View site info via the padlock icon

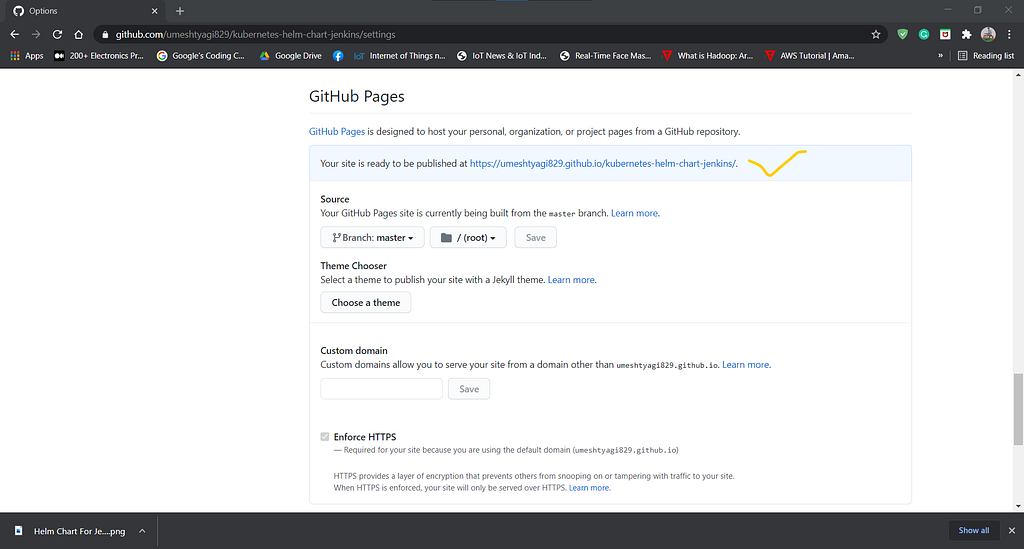tap(104, 35)
